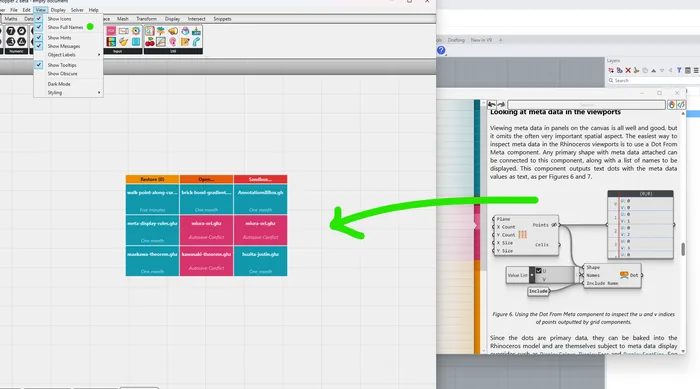
Task: Select the pink ear Util icon
Action: (173, 42)
